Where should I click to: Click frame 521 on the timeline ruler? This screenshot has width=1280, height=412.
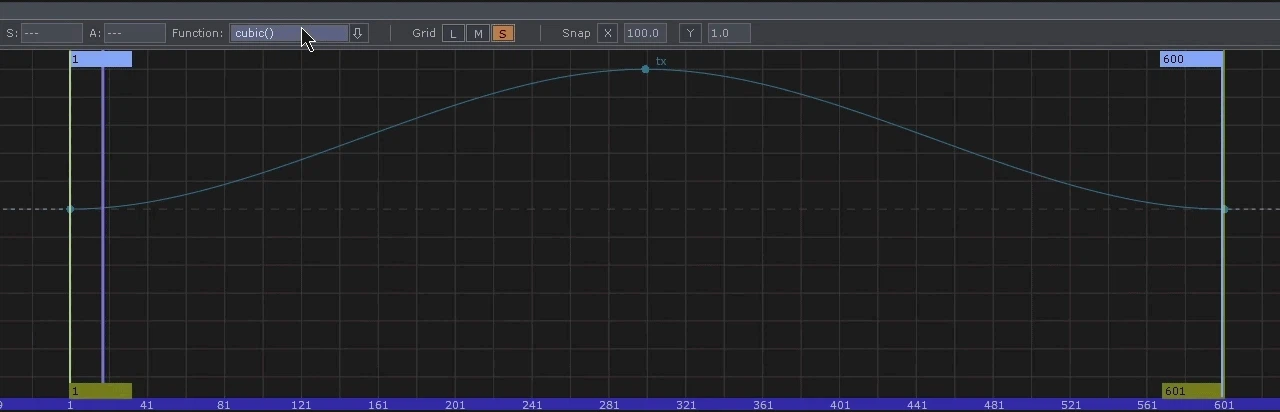pos(1071,405)
